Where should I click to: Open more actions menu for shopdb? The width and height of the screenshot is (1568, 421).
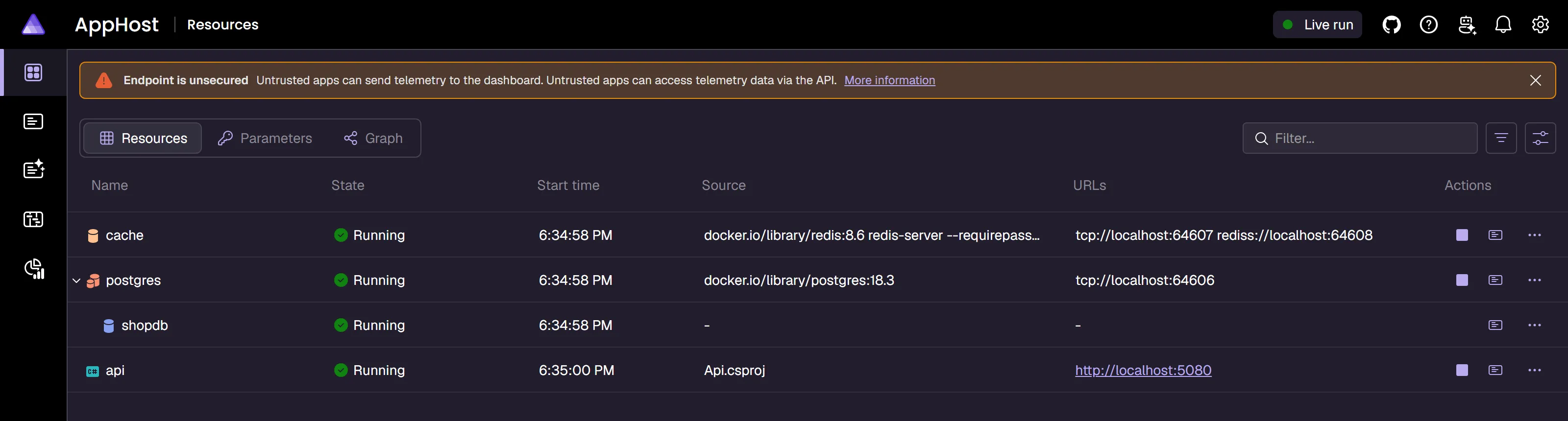[x=1535, y=325]
